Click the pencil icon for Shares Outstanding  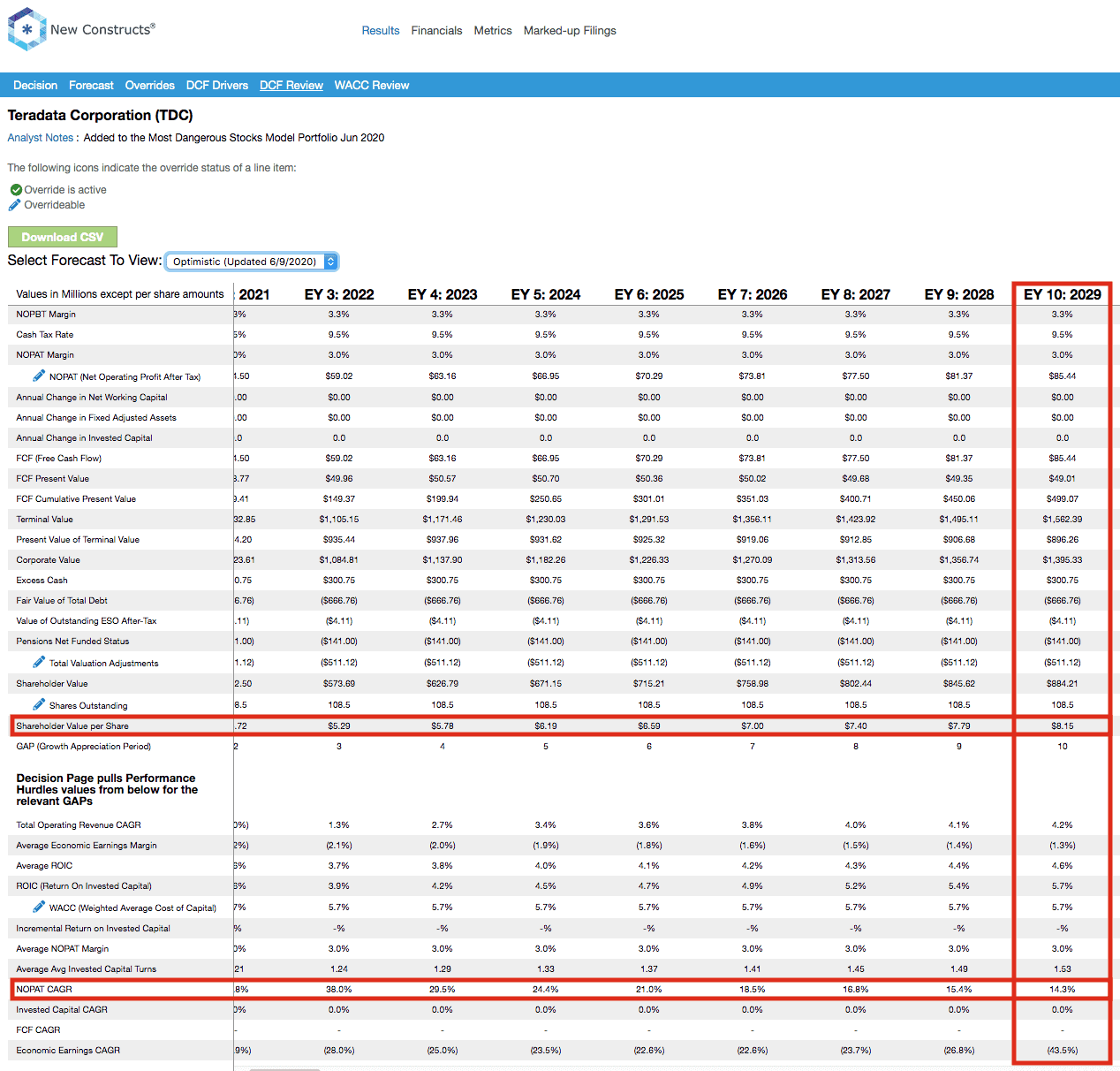coord(39,704)
